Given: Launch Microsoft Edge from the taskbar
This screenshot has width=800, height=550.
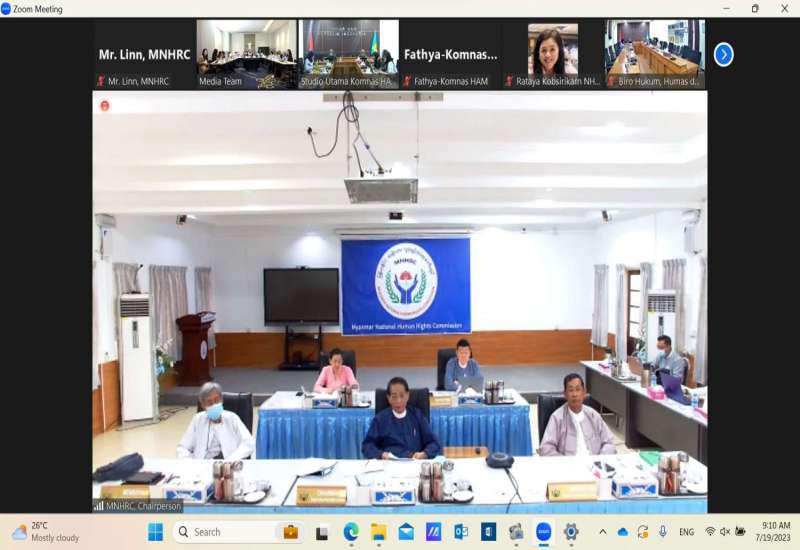Looking at the screenshot, I should [x=351, y=532].
